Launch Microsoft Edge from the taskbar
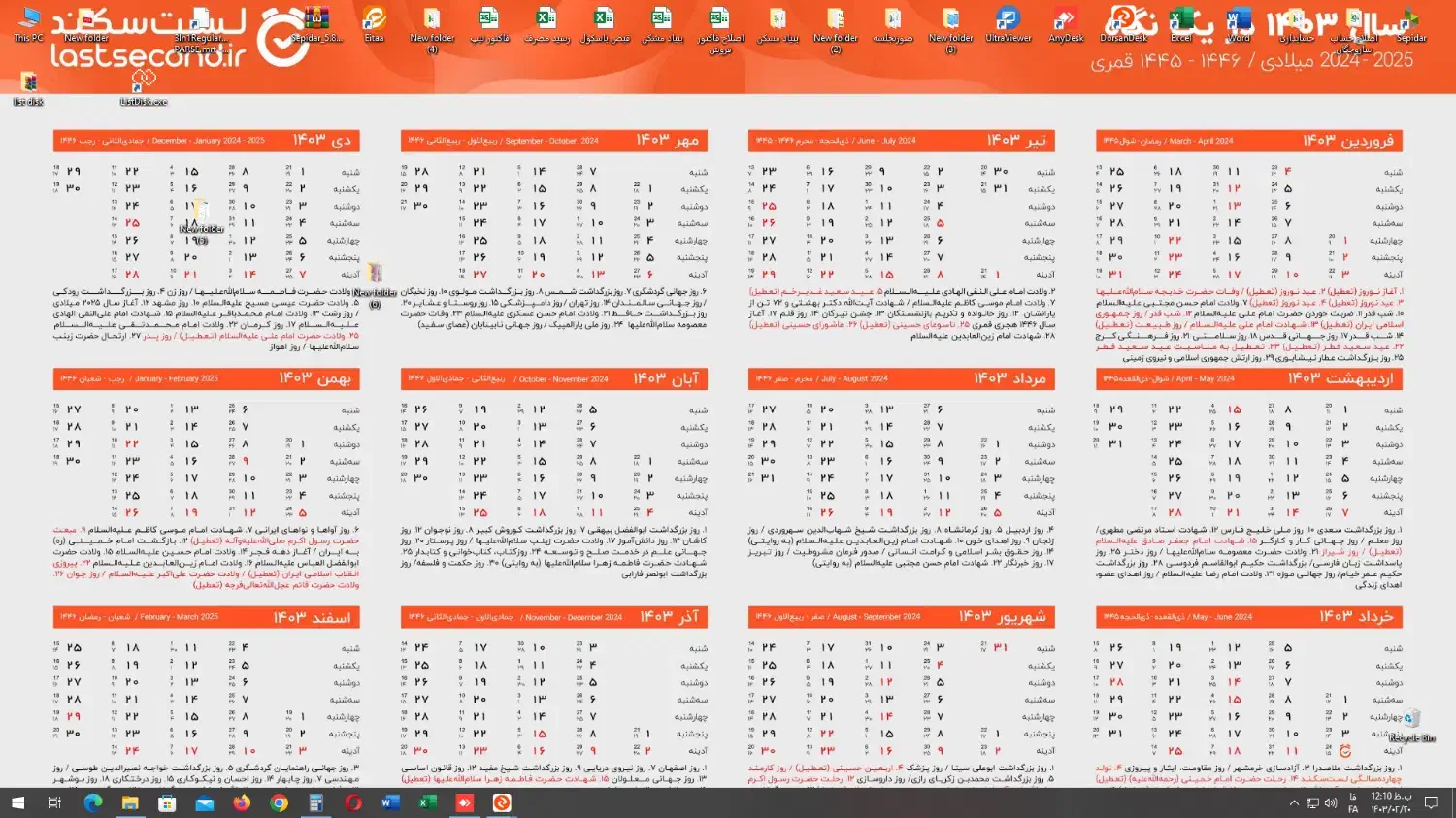 pos(93,802)
